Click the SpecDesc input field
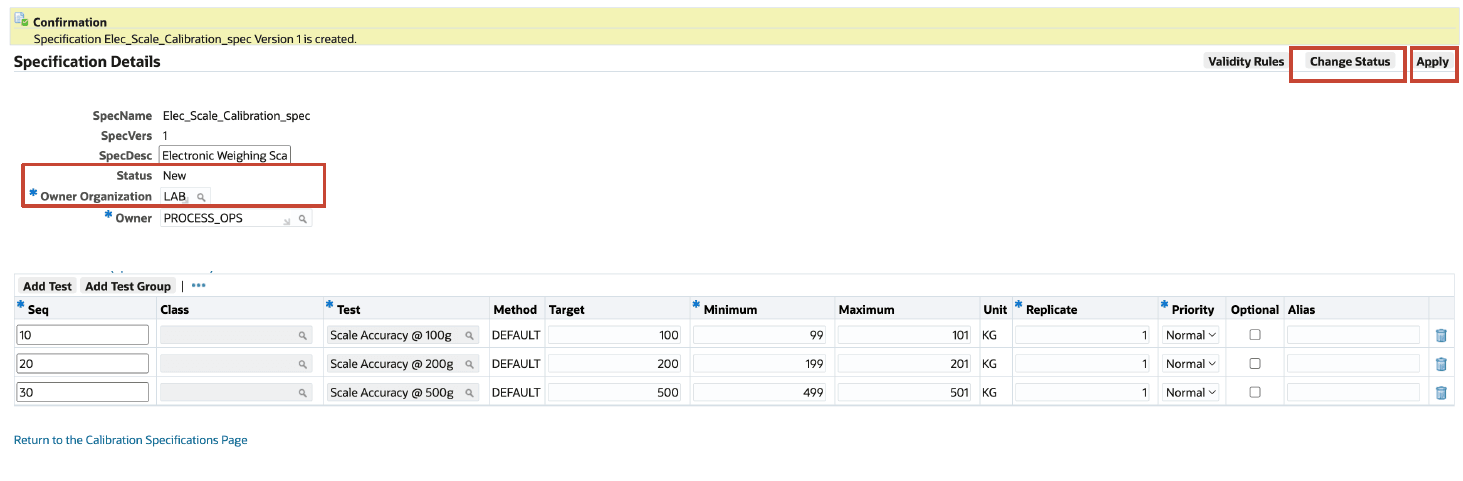1463x481 pixels. 225,156
